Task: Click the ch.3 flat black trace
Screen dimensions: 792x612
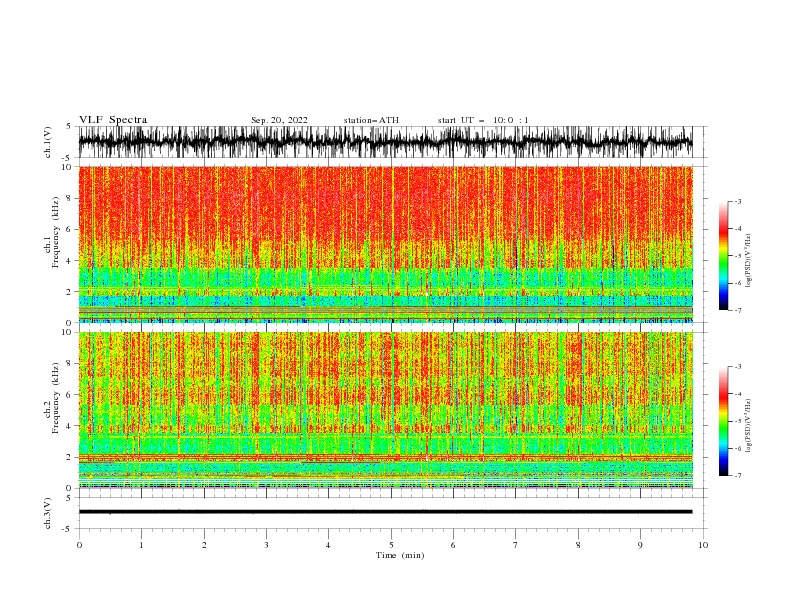Action: pos(385,512)
